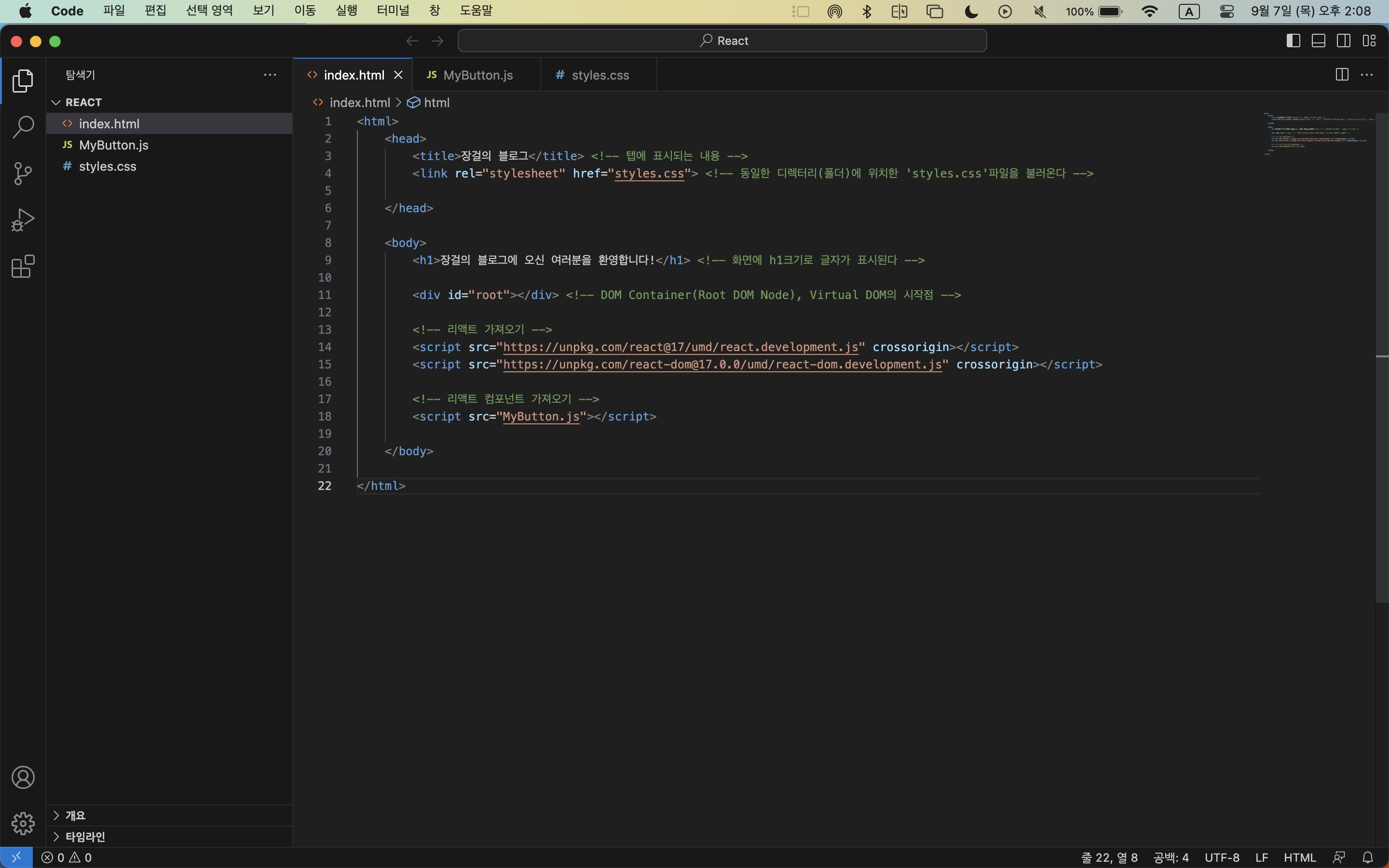Click the notifications bell in status bar
1389x868 pixels.
(1368, 857)
